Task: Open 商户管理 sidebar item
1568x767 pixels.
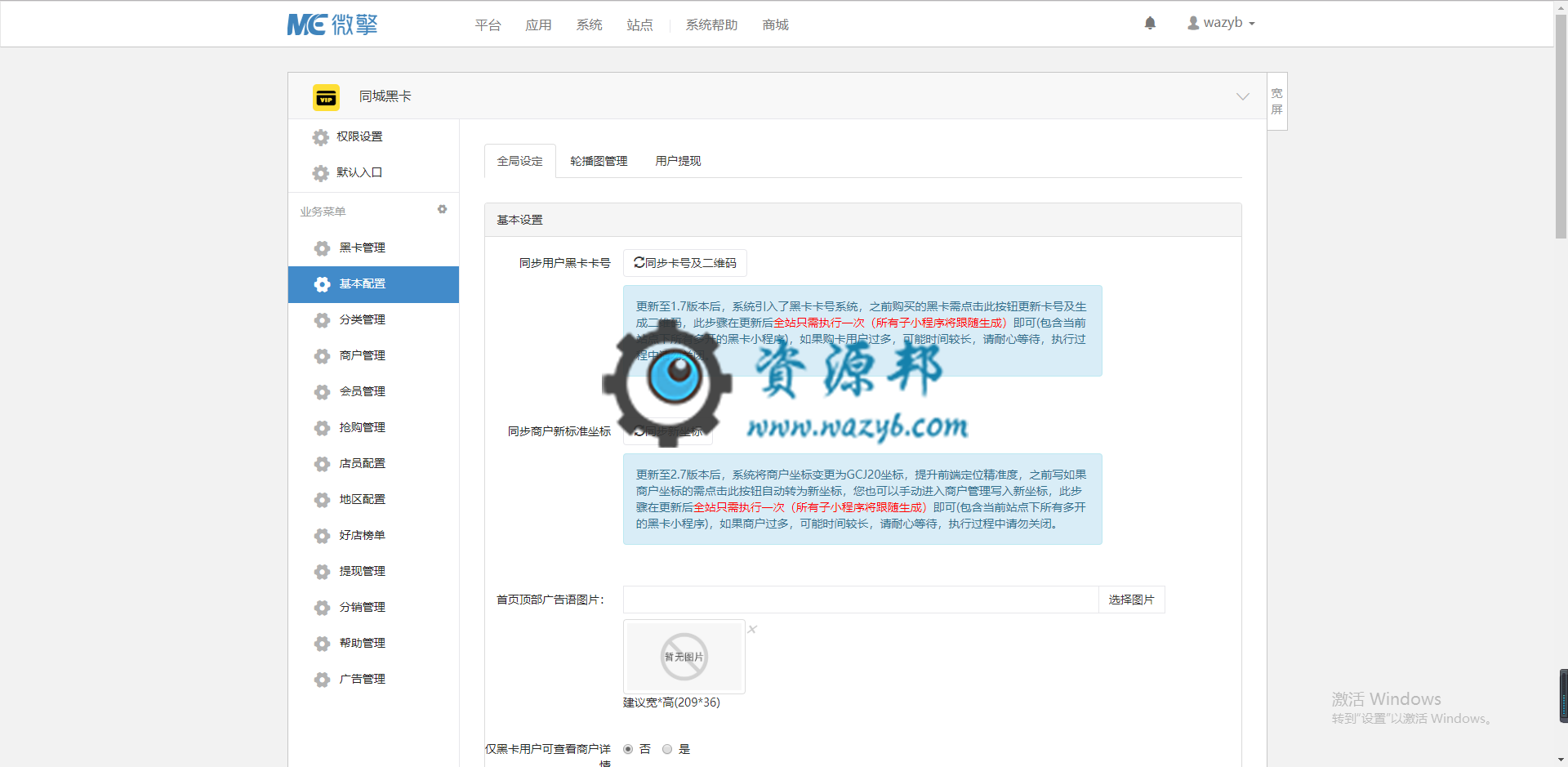Action: pos(373,356)
